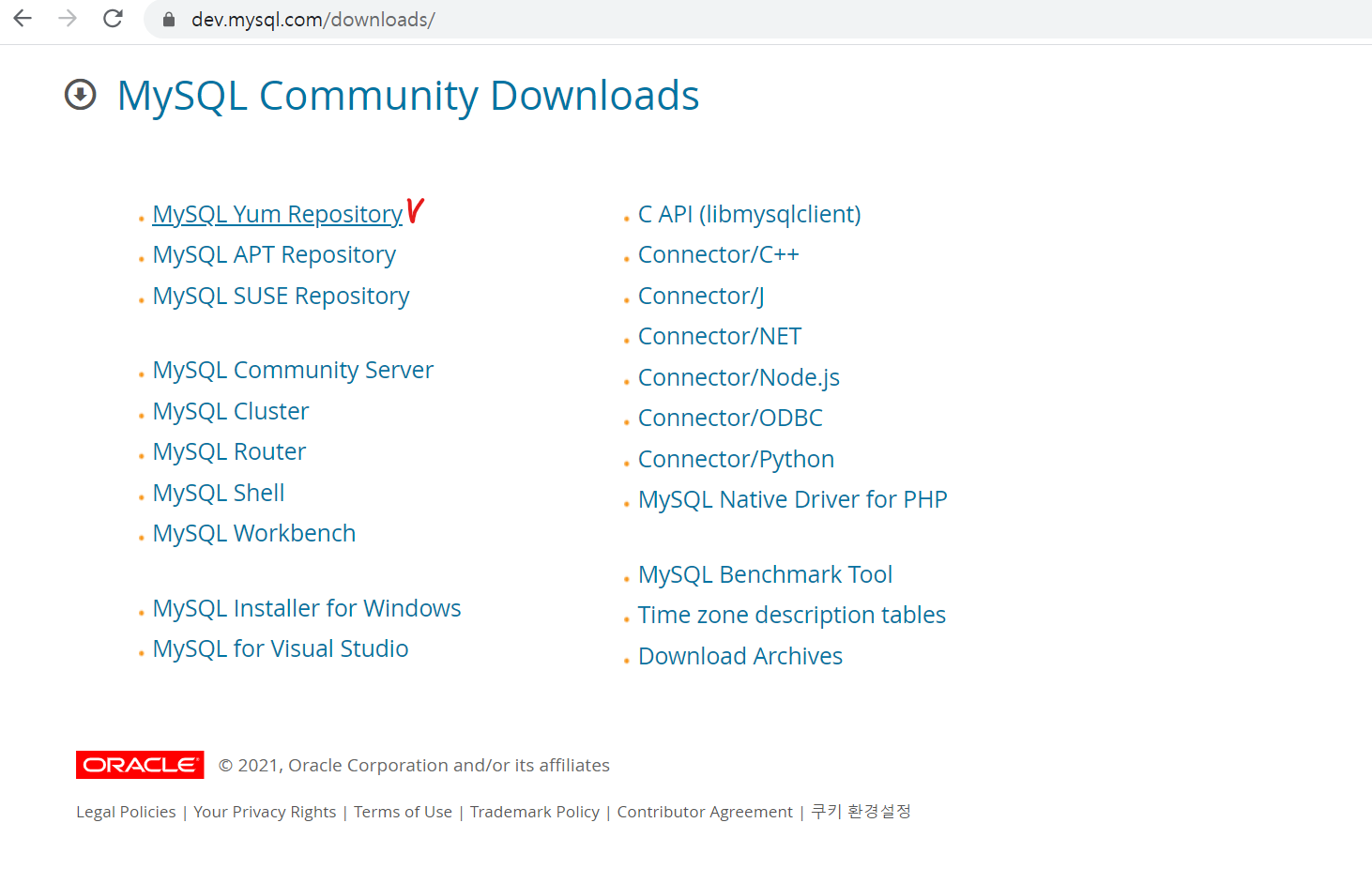Reload the page with refresh icon
The height and width of the screenshot is (884, 1372).
113,19
